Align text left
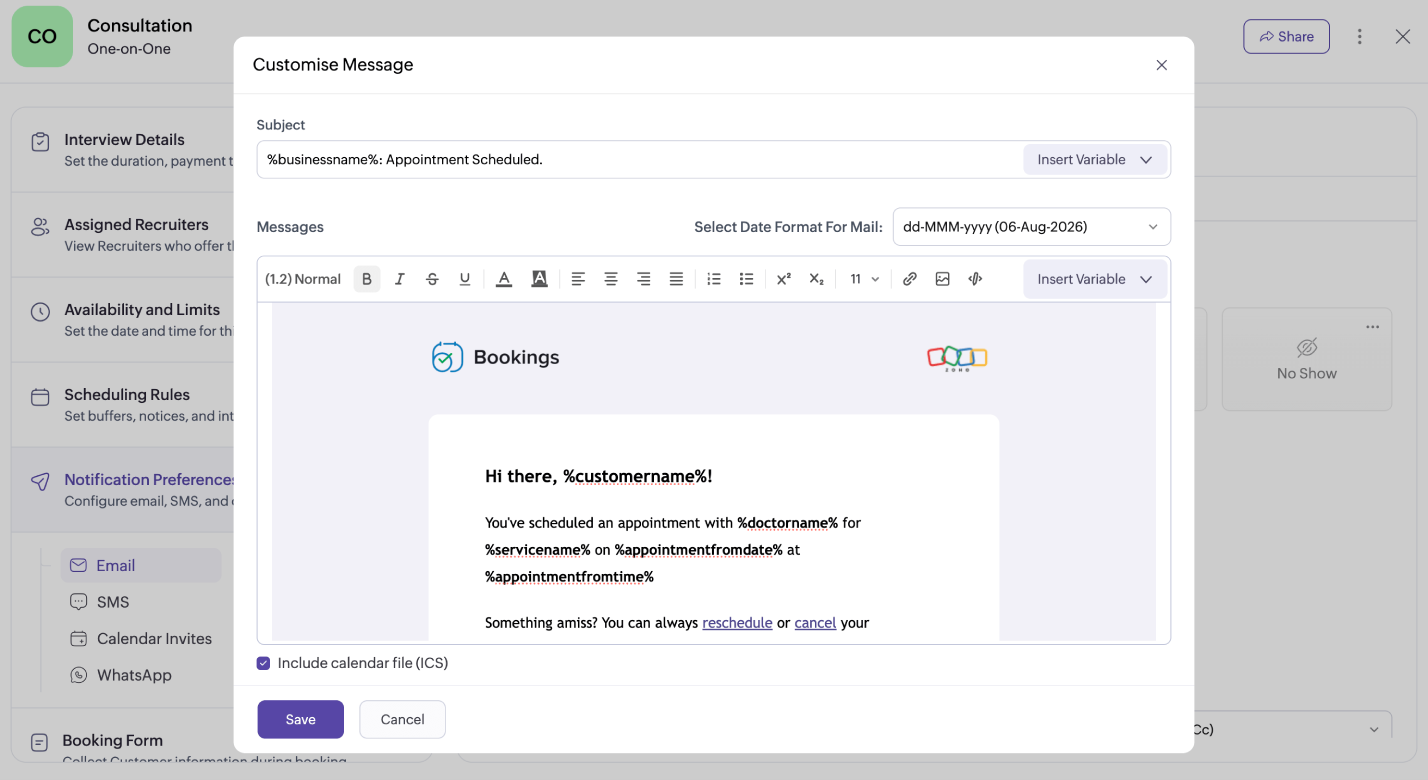The width and height of the screenshot is (1428, 780). pos(578,279)
